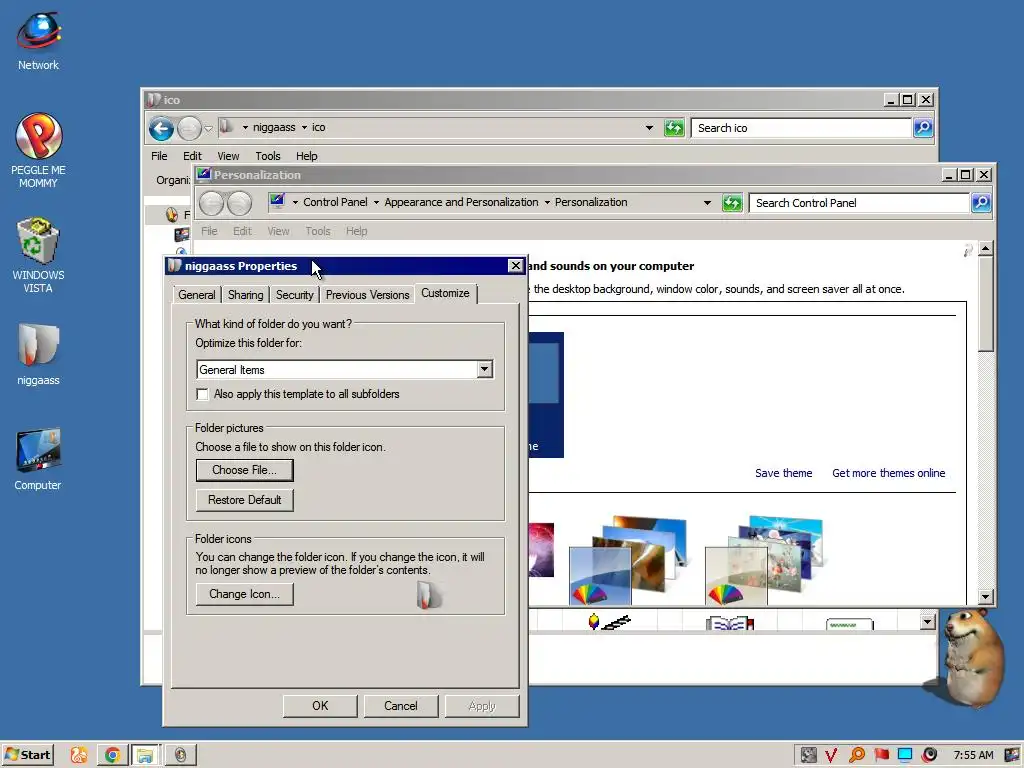Refresh the Personalization window
Viewport: 1024px width, 768px height.
coord(732,203)
